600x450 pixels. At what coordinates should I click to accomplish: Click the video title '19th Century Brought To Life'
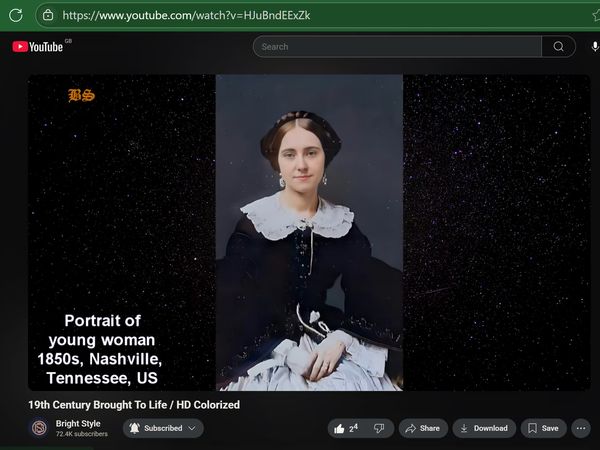coord(134,405)
